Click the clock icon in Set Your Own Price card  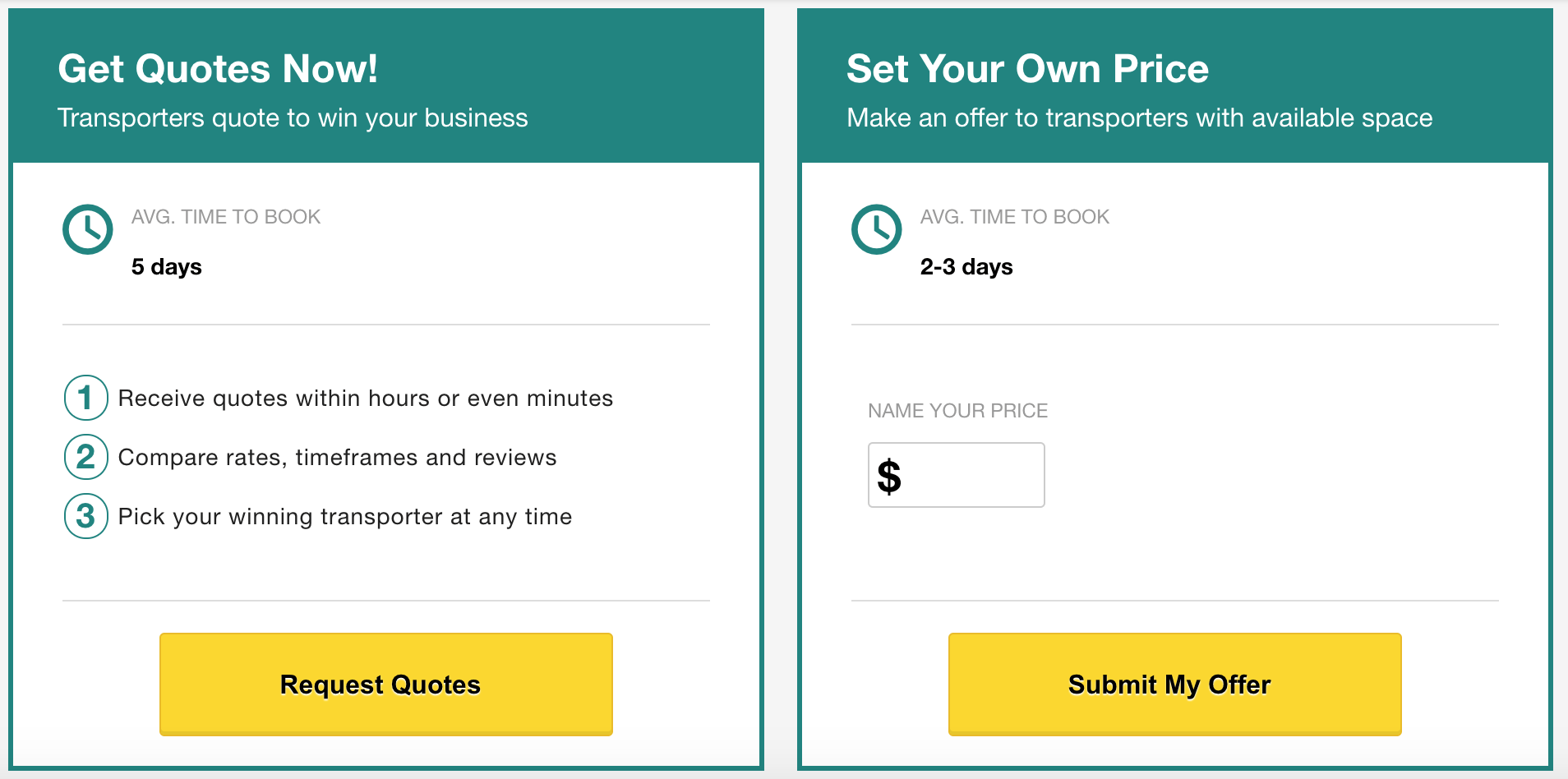[877, 229]
